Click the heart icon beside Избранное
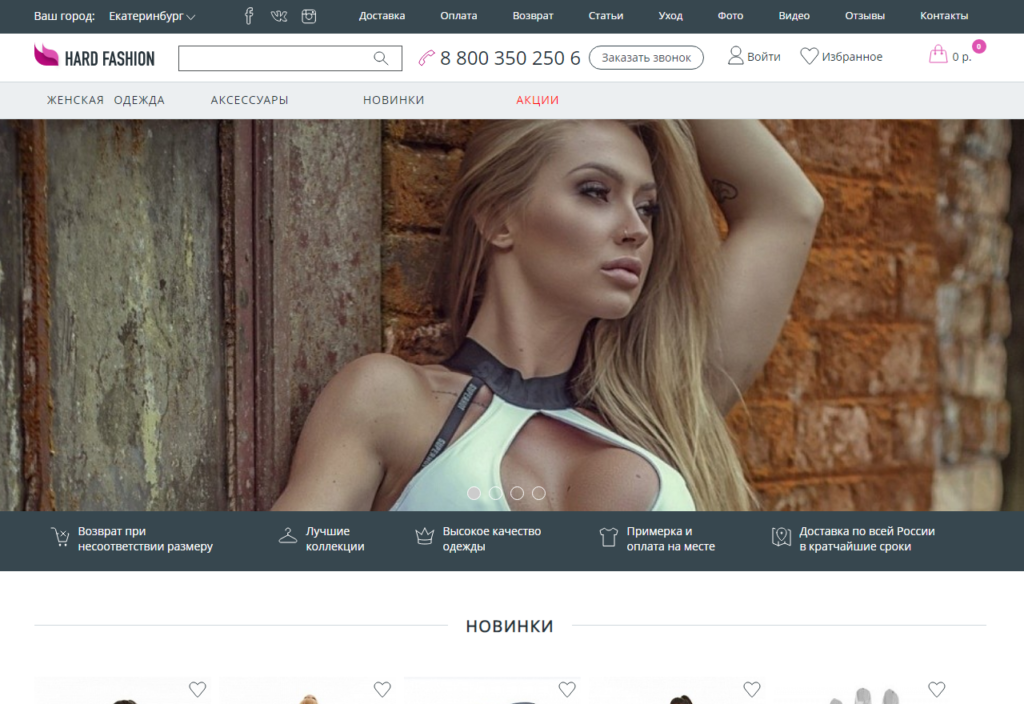1024x704 pixels. [809, 56]
